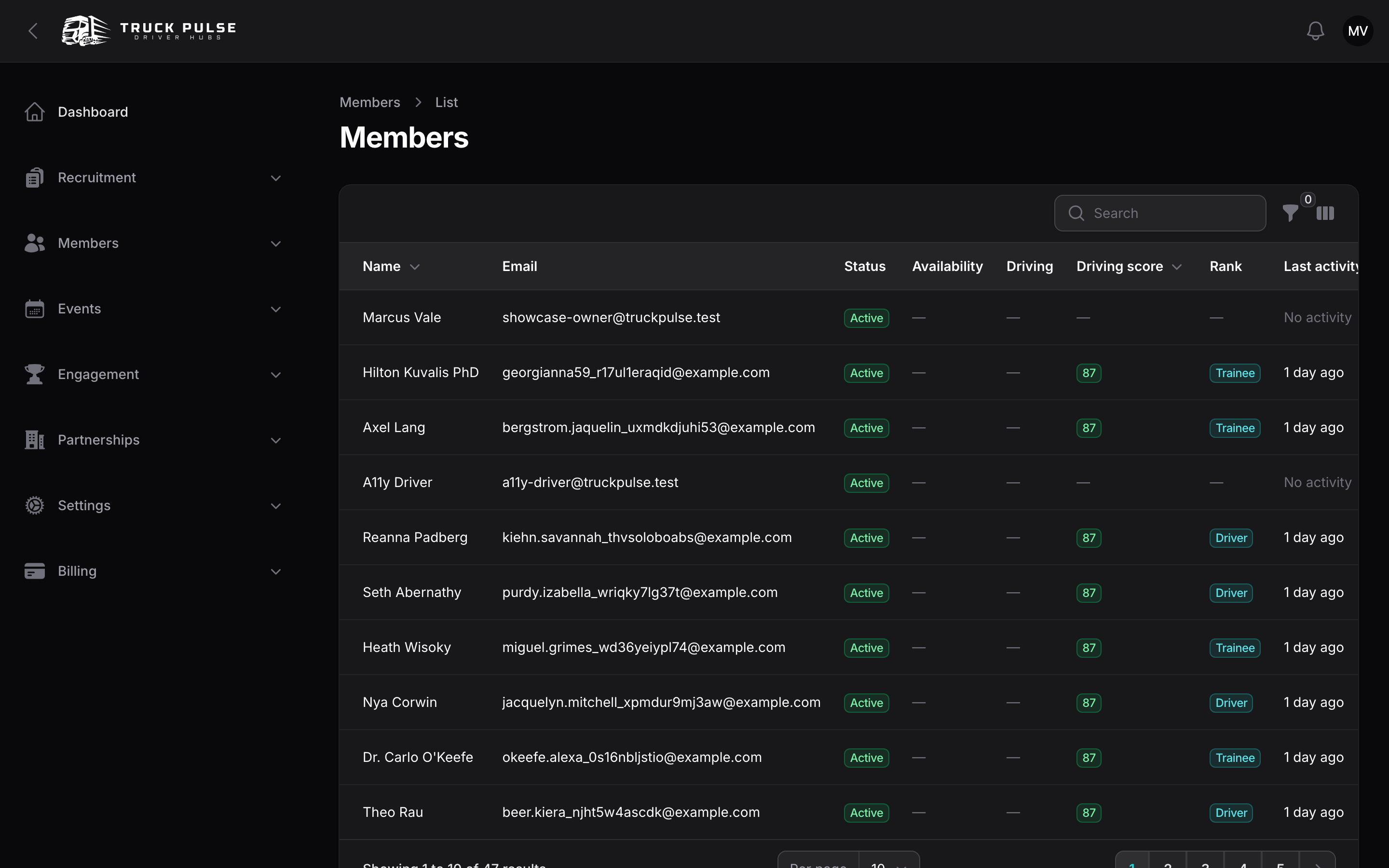This screenshot has width=1389, height=868.
Task: Click the Status column header
Action: (864, 266)
